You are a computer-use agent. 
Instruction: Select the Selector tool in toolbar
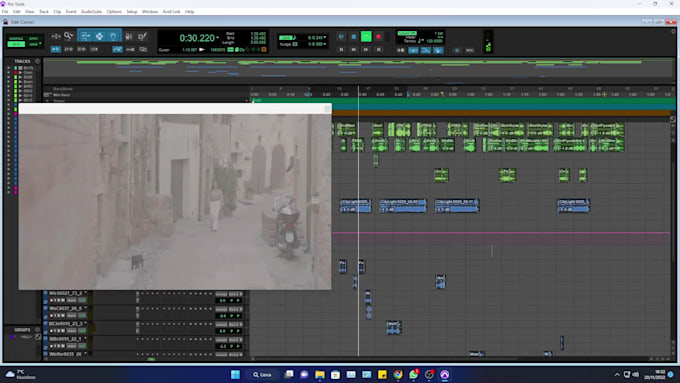click(99, 36)
